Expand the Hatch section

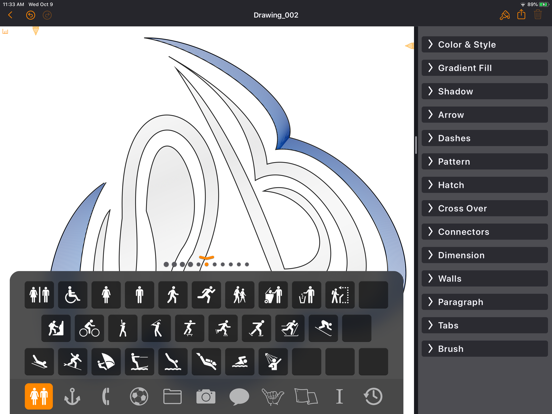click(485, 185)
